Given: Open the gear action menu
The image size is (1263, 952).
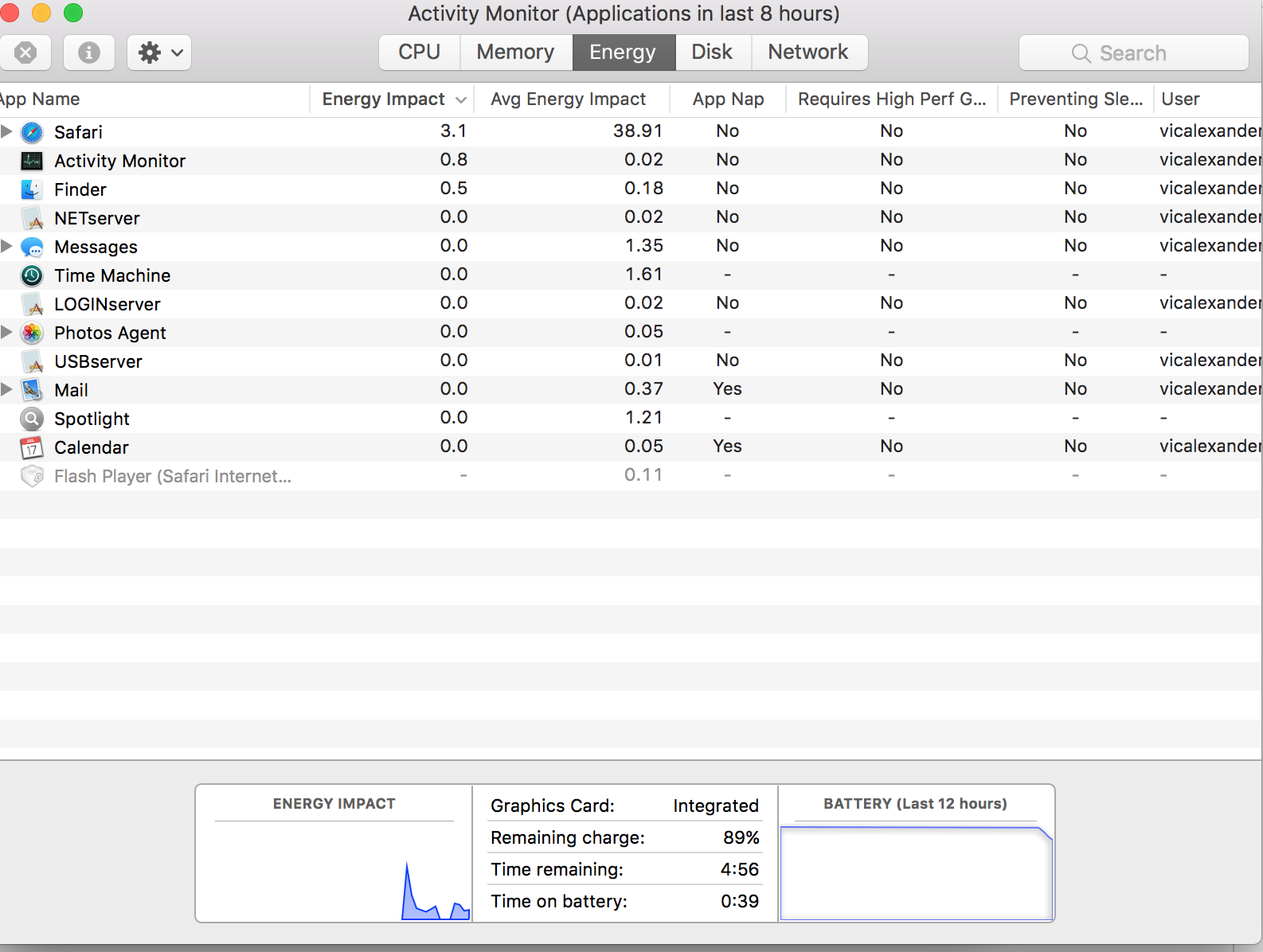Looking at the screenshot, I should (x=159, y=53).
